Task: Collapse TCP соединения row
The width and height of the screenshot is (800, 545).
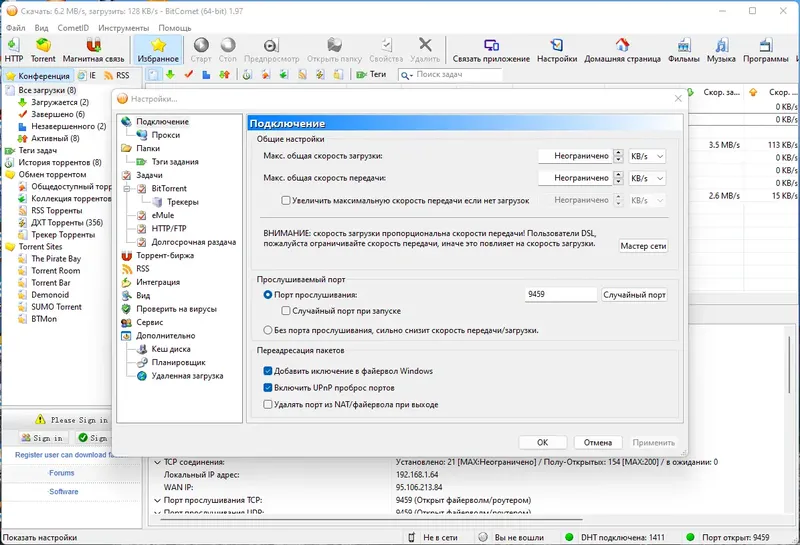Action: (158, 462)
